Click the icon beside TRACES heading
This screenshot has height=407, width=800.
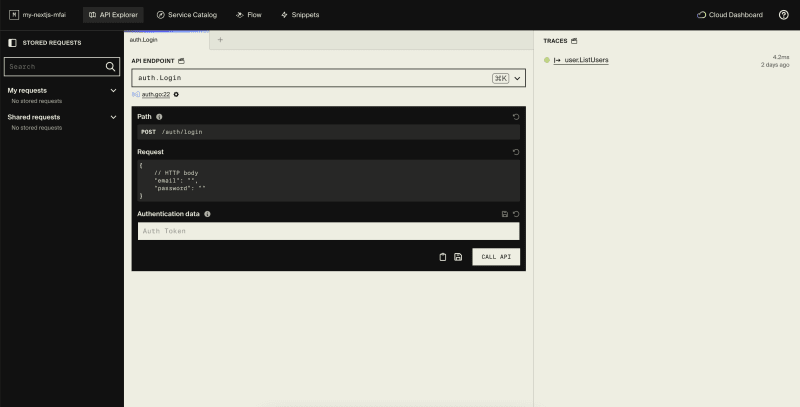(x=574, y=41)
